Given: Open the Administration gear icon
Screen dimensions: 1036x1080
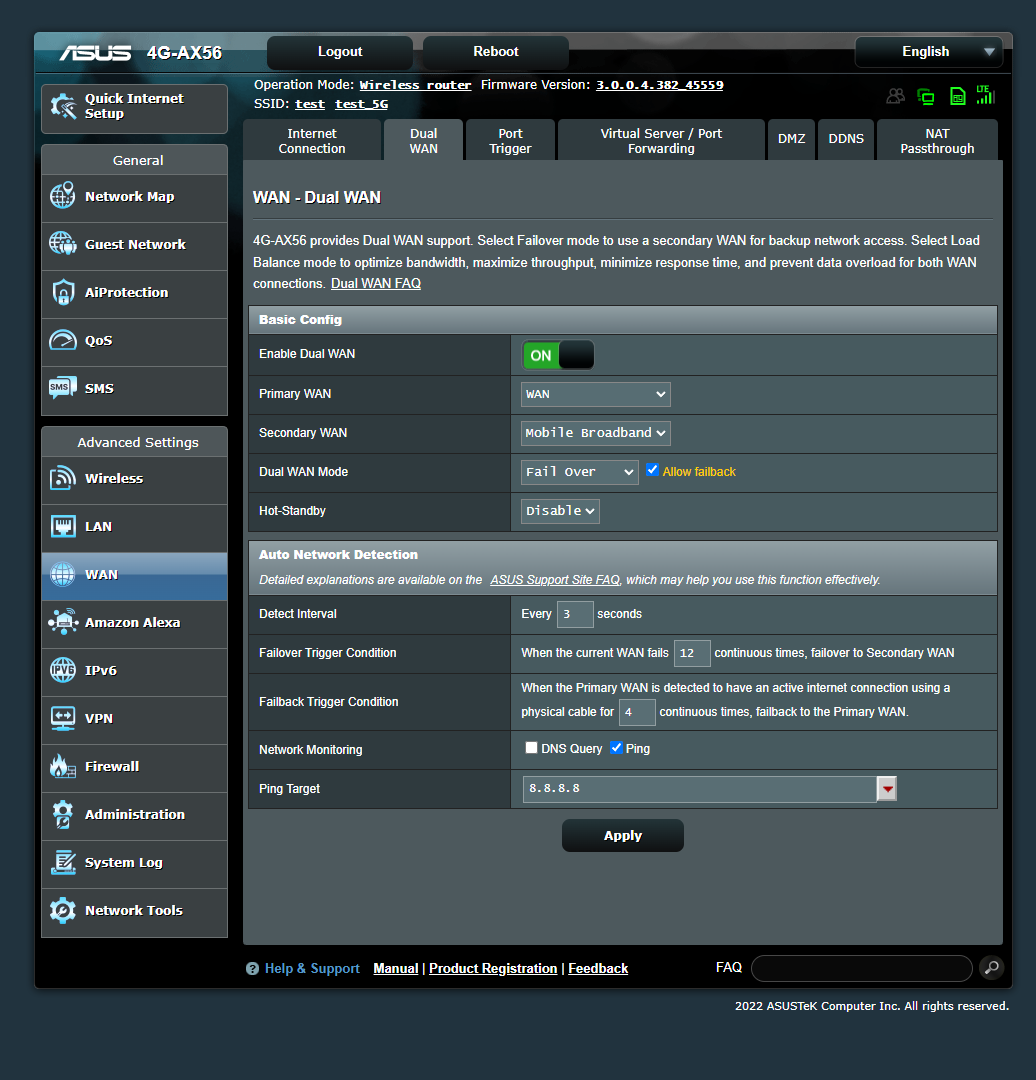Looking at the screenshot, I should 63,814.
